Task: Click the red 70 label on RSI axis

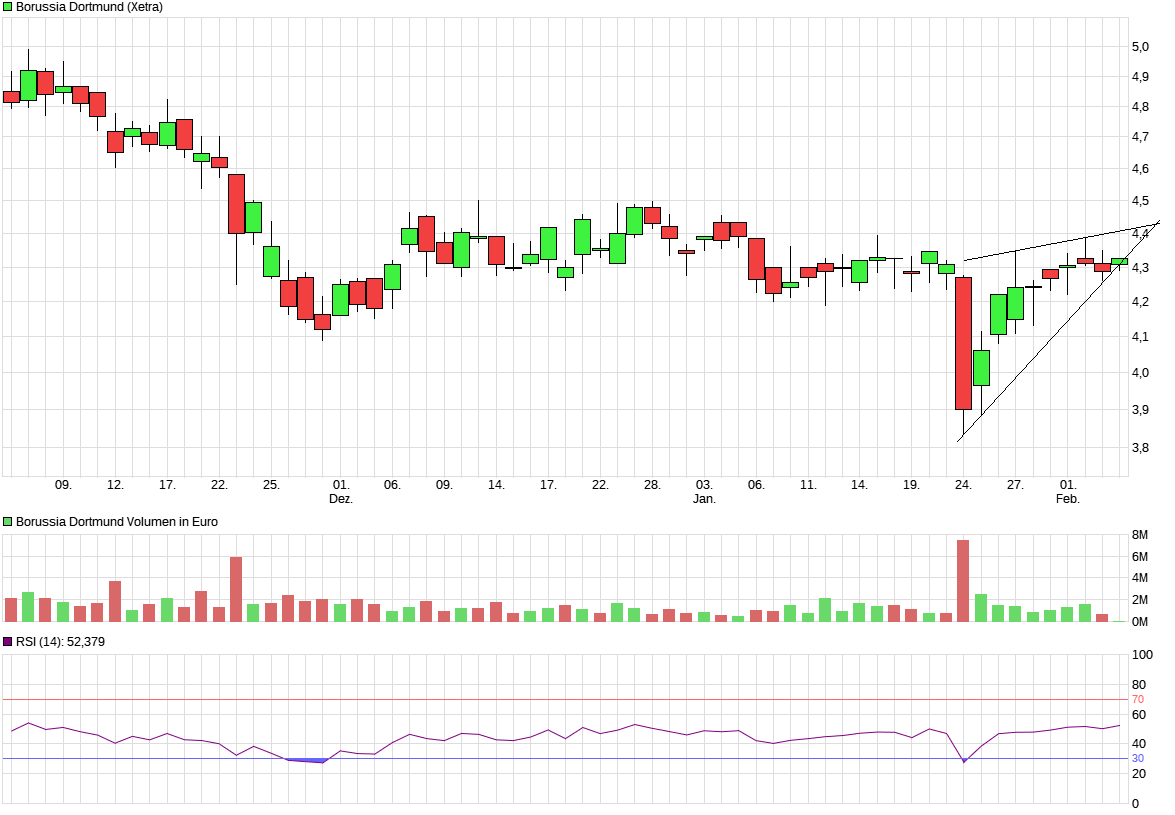Action: tap(1138, 700)
